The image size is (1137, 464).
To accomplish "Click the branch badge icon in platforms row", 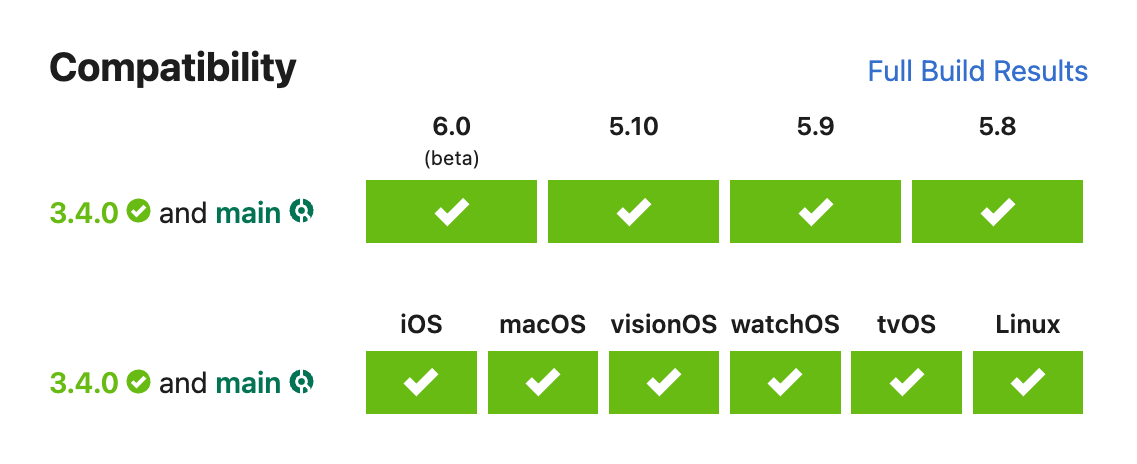I will coord(302,381).
